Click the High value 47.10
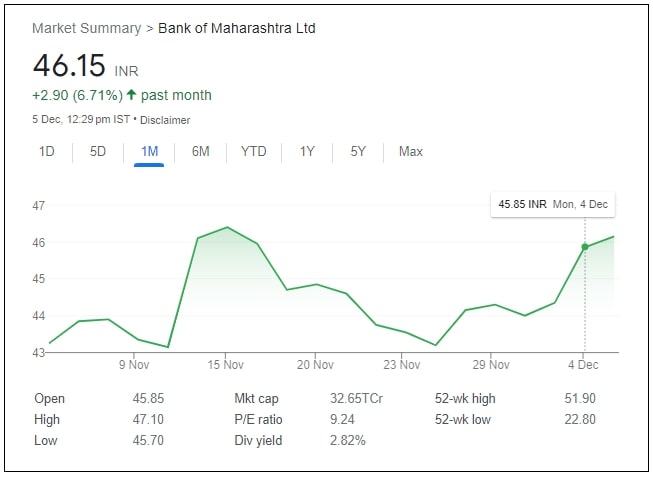The width and height of the screenshot is (653, 477). click(148, 419)
